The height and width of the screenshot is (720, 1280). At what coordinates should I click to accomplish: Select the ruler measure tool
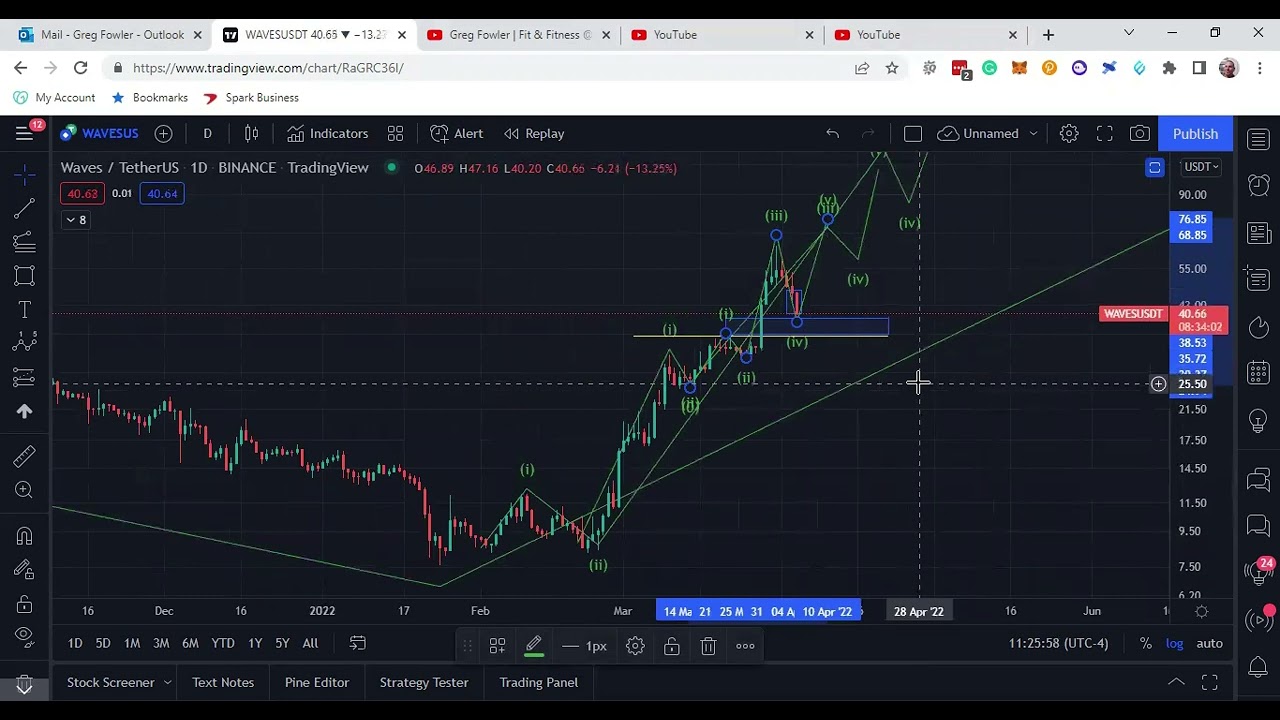tap(25, 456)
